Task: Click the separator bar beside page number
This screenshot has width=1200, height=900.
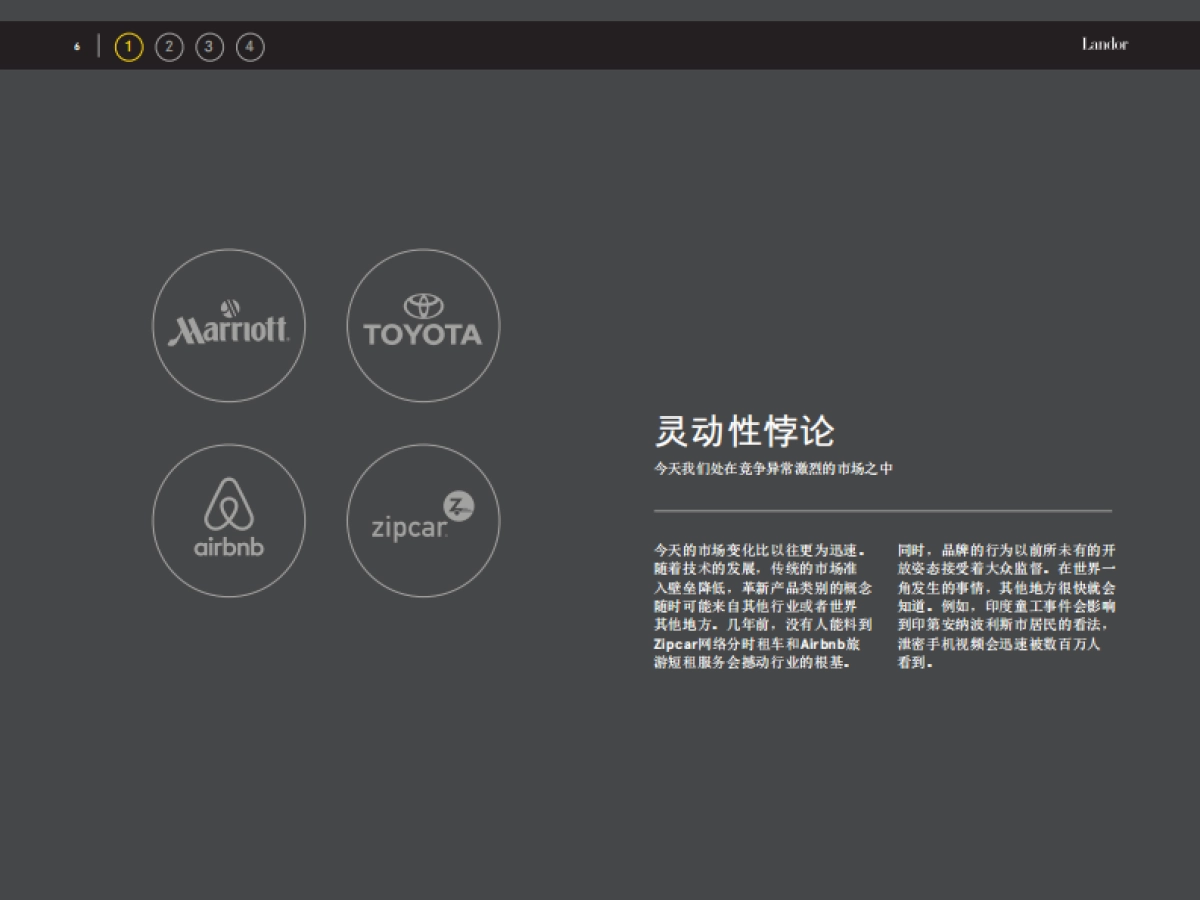Action: point(97,45)
